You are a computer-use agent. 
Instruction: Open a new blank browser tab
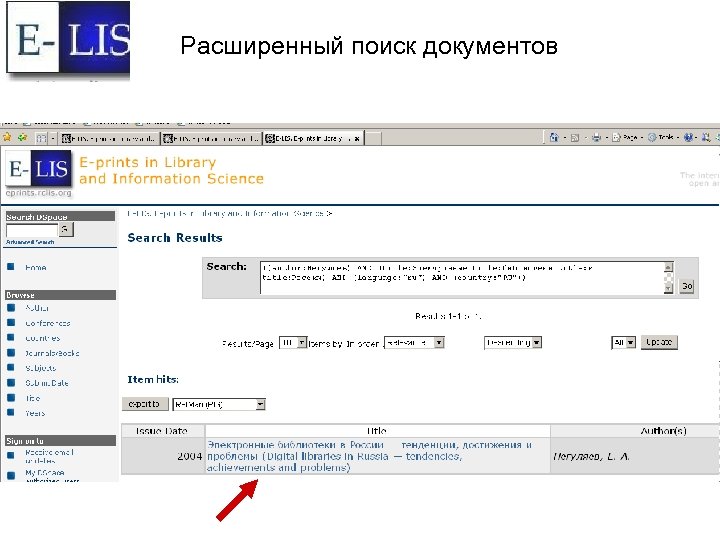tap(373, 138)
